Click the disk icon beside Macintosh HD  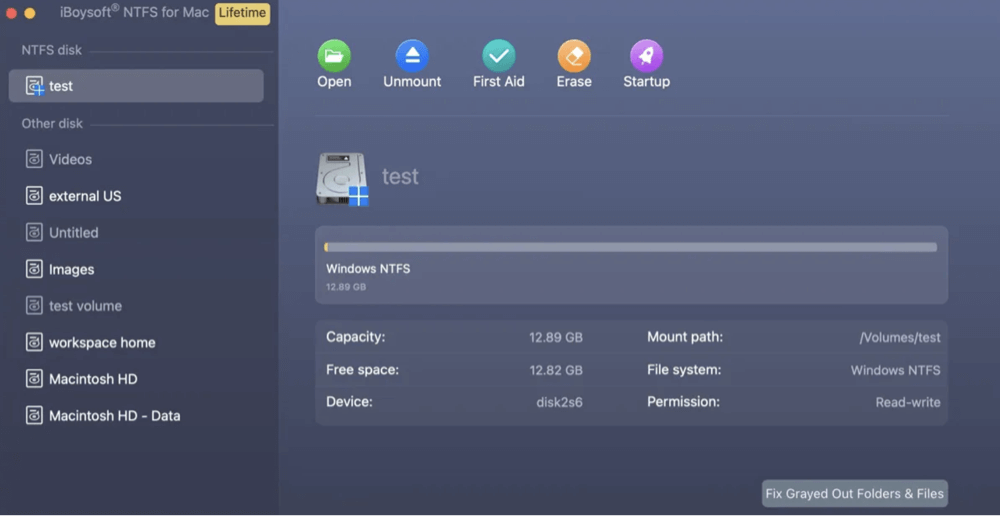[x=34, y=379]
